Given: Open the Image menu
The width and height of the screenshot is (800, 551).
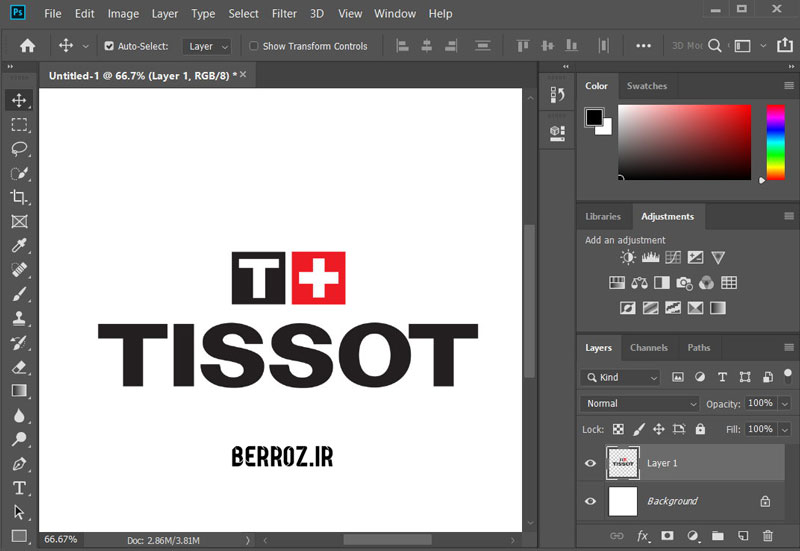Looking at the screenshot, I should (x=123, y=14).
